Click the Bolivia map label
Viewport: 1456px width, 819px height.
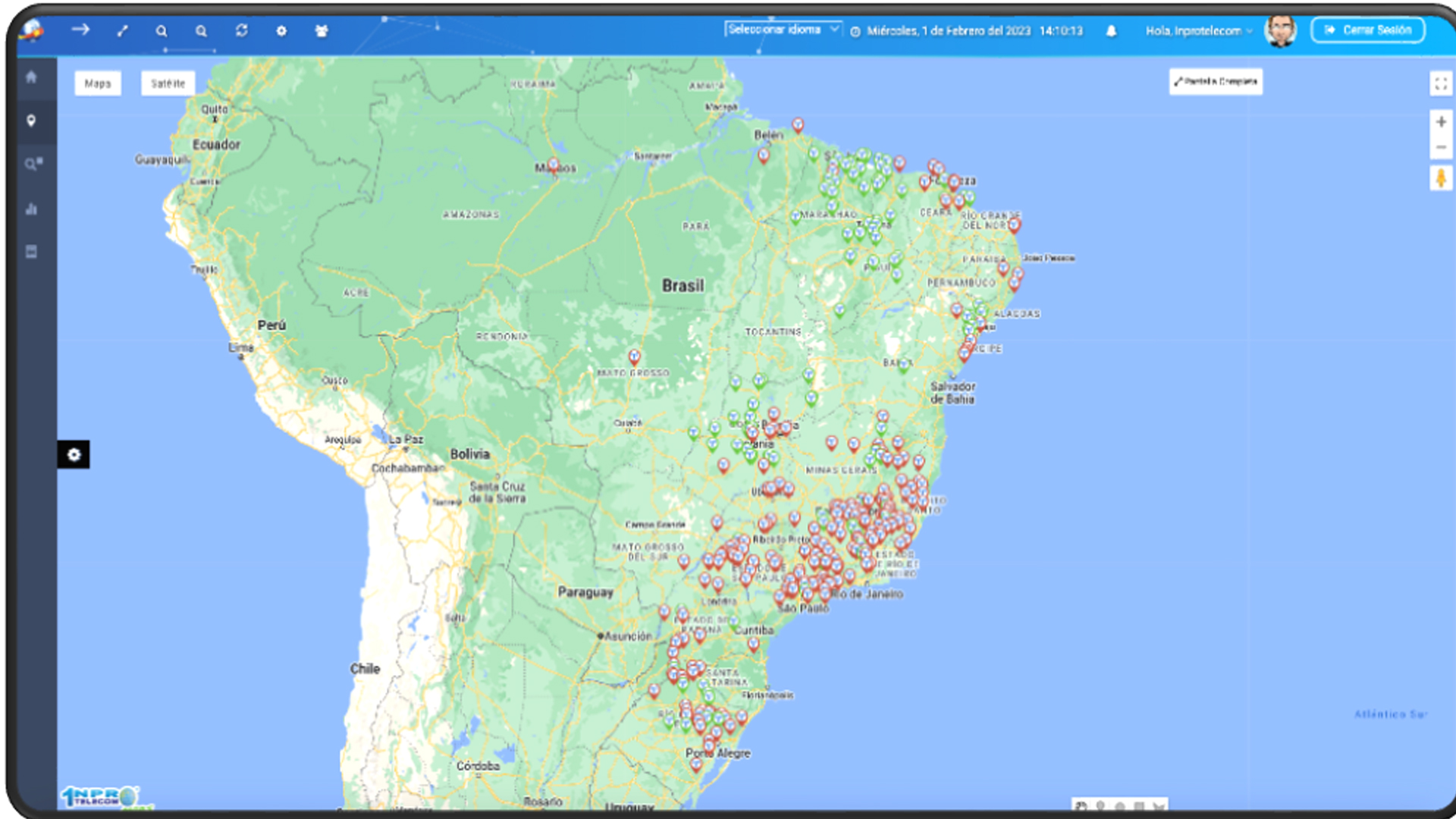pos(470,453)
